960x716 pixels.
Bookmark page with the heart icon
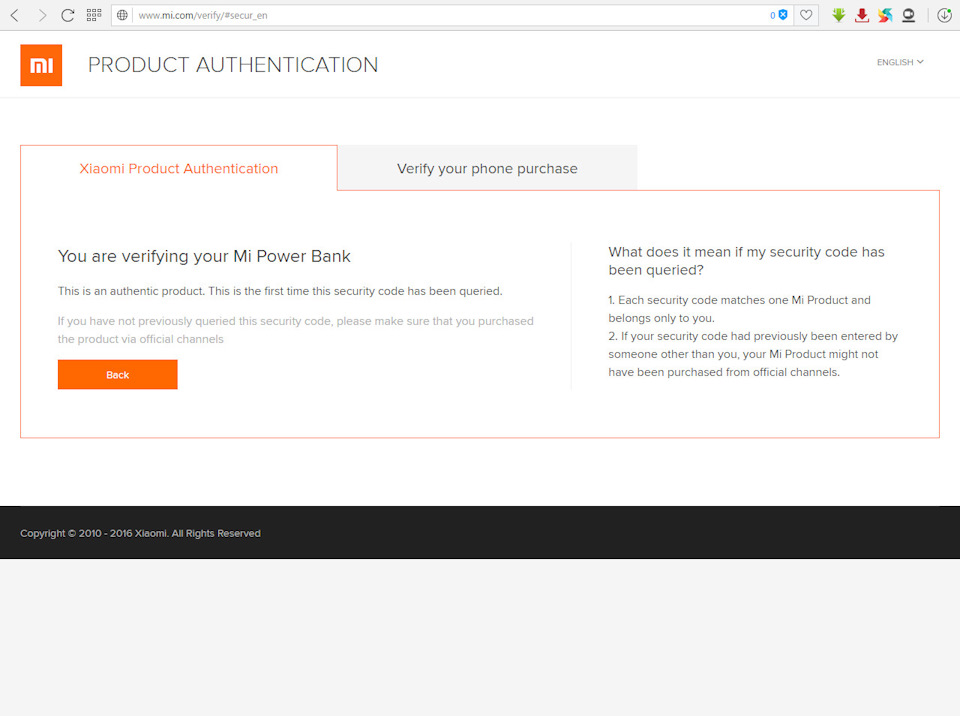(x=806, y=15)
